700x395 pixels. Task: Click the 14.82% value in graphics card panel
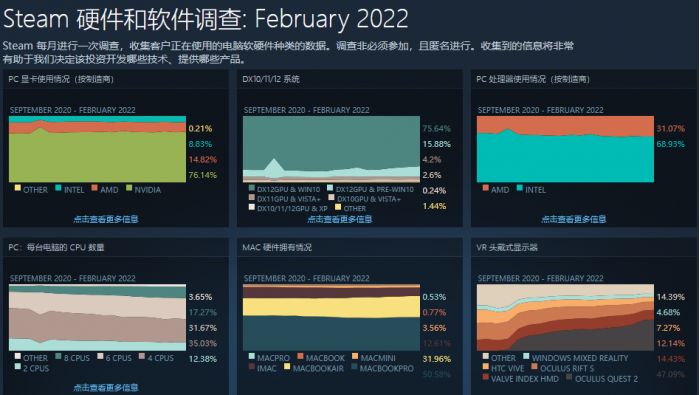click(203, 159)
